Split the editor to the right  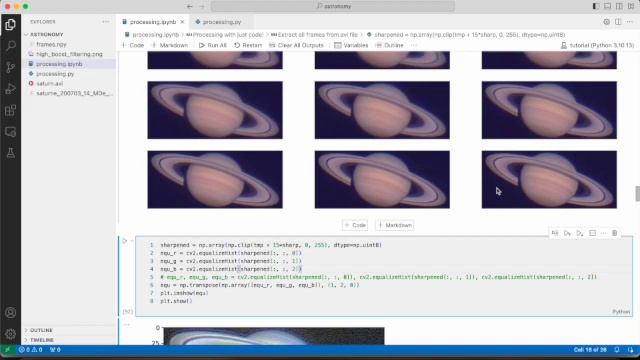pos(618,22)
